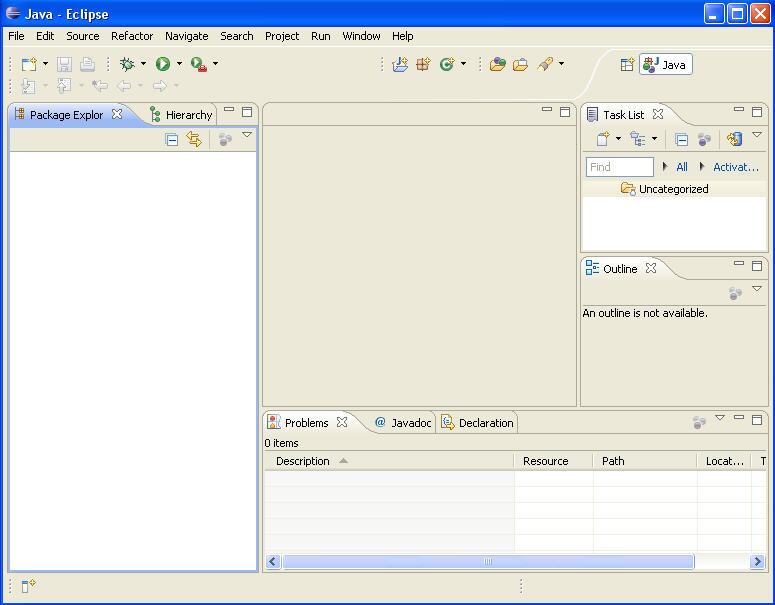Open the Package Explorer view menu triangle
The height and width of the screenshot is (605, 775).
tap(247, 134)
